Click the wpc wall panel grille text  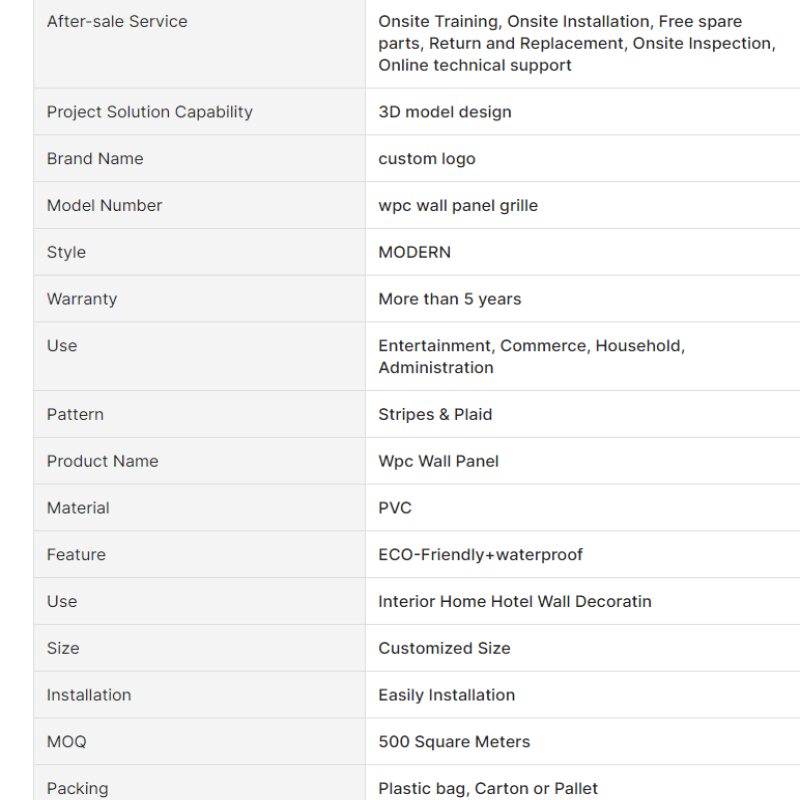[458, 205]
